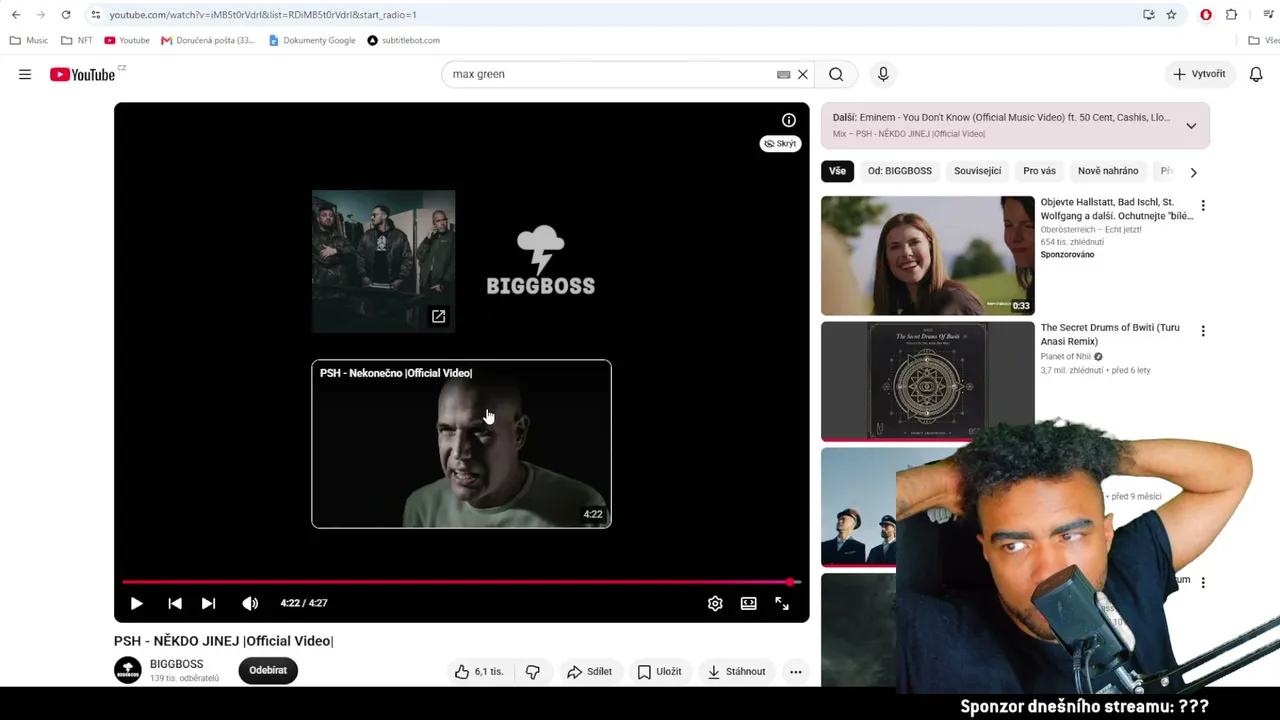Share the video via Sdílet
Image resolution: width=1280 pixels, height=720 pixels.
(x=589, y=672)
